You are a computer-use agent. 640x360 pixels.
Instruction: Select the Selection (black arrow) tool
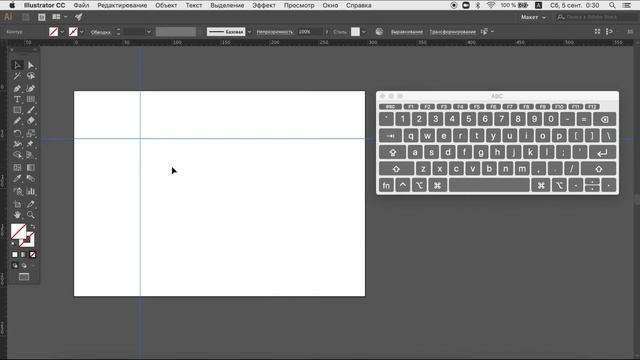click(x=17, y=65)
